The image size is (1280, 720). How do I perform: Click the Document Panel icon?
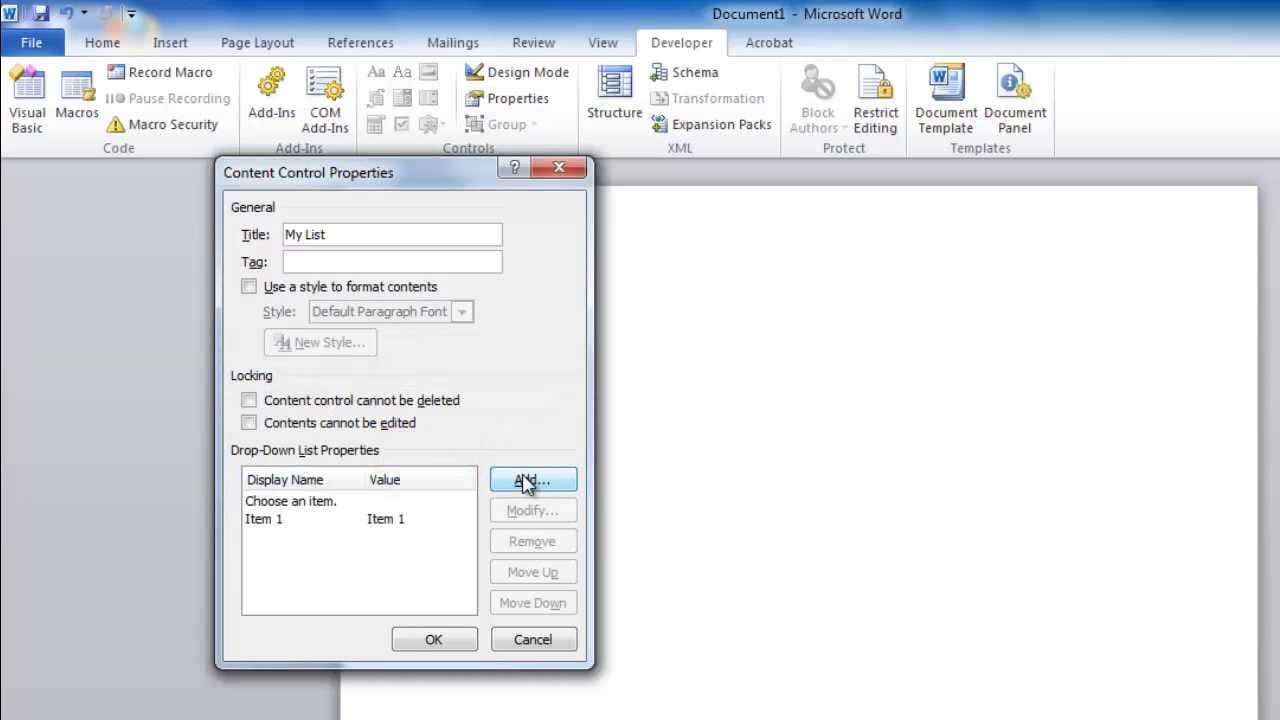(x=1014, y=83)
